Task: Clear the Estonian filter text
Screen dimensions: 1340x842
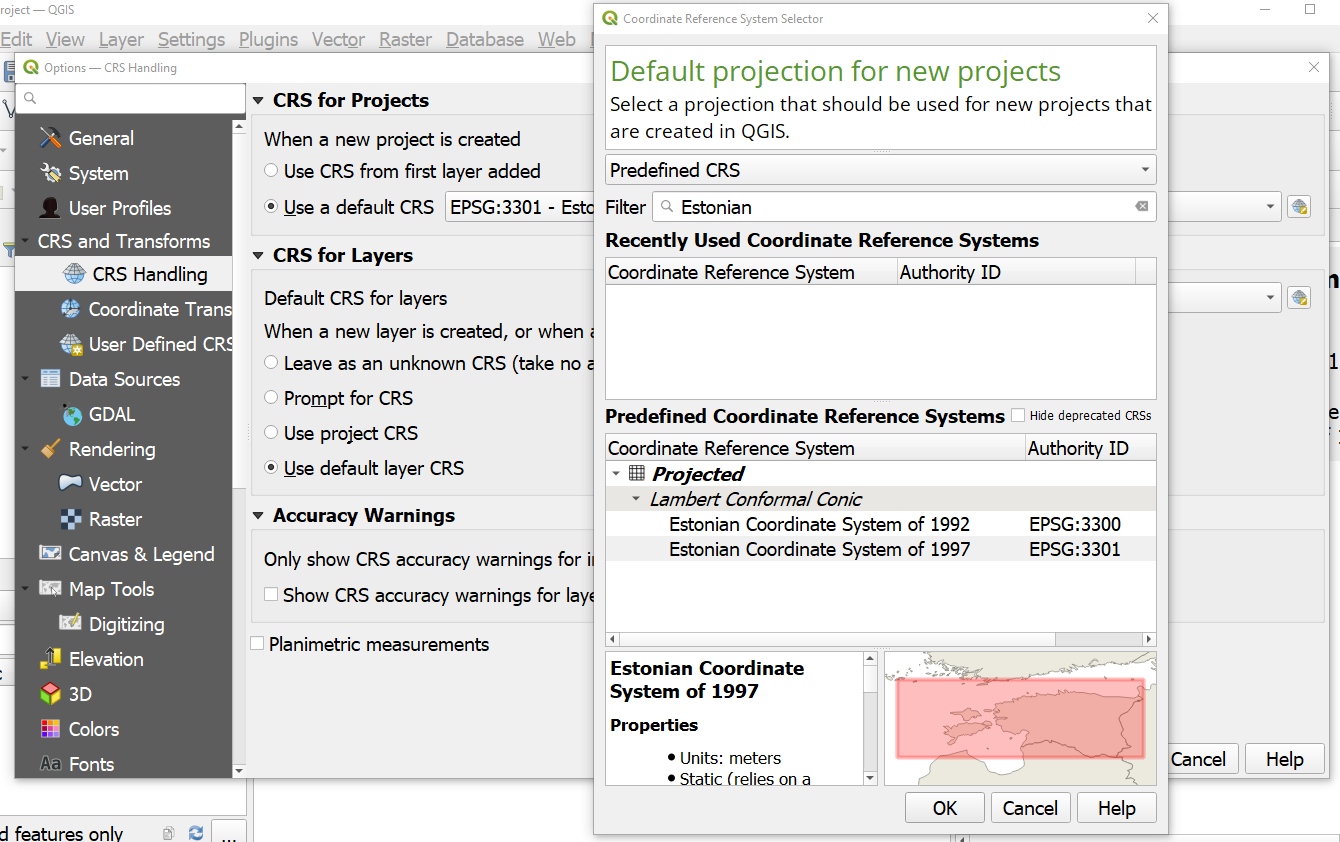Action: 1141,207
